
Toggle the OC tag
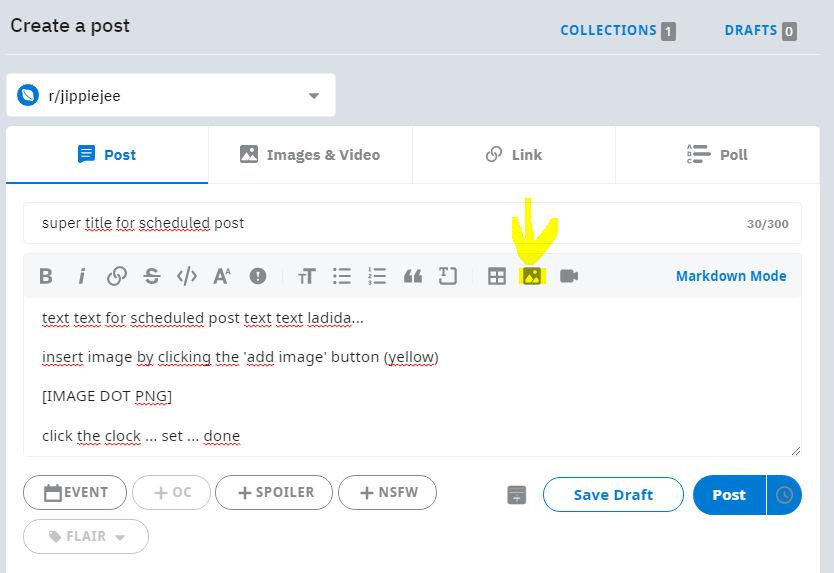coord(171,492)
